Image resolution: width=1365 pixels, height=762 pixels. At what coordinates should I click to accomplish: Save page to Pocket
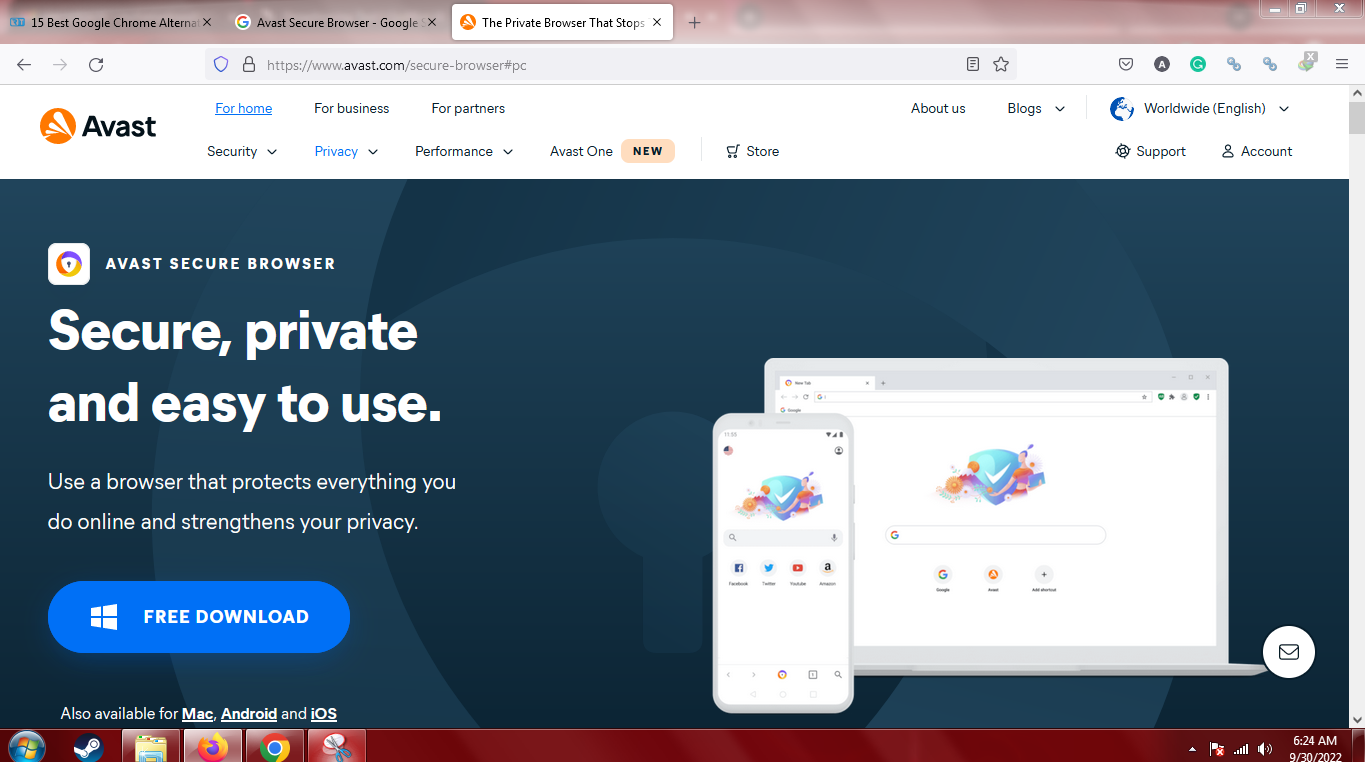[x=1126, y=64]
